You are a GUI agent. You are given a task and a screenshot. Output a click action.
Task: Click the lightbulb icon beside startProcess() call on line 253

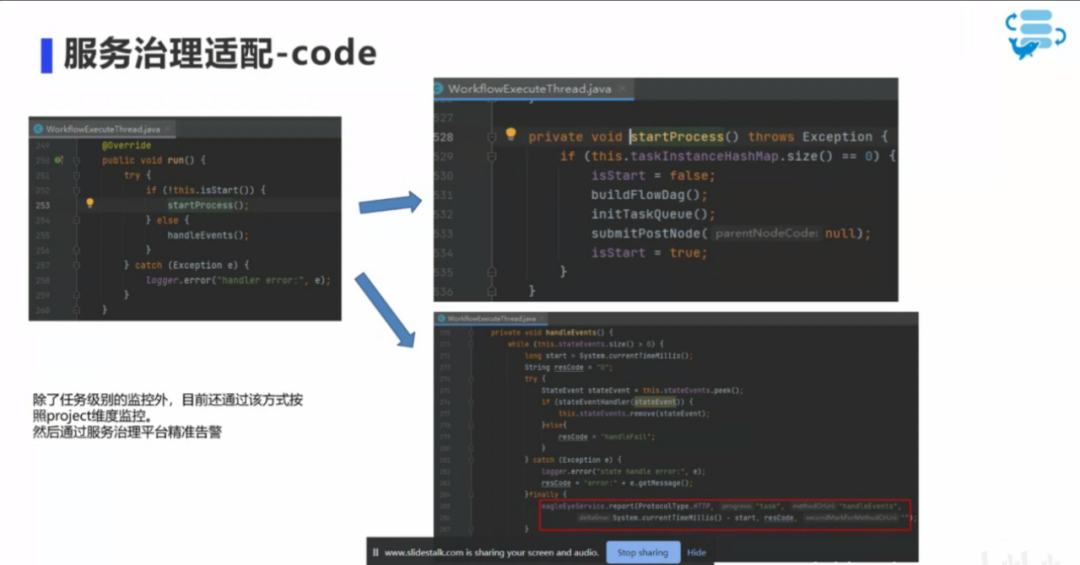(x=89, y=204)
